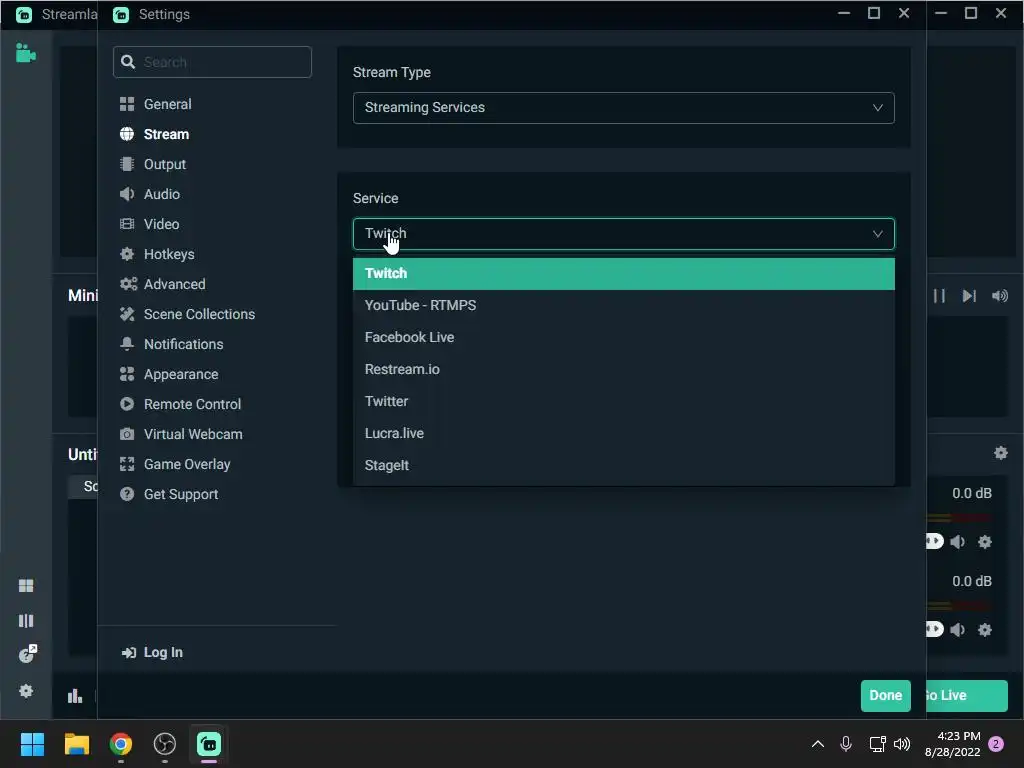Expand the Stream Type dropdown
Viewport: 1024px width, 768px height.
pos(624,108)
